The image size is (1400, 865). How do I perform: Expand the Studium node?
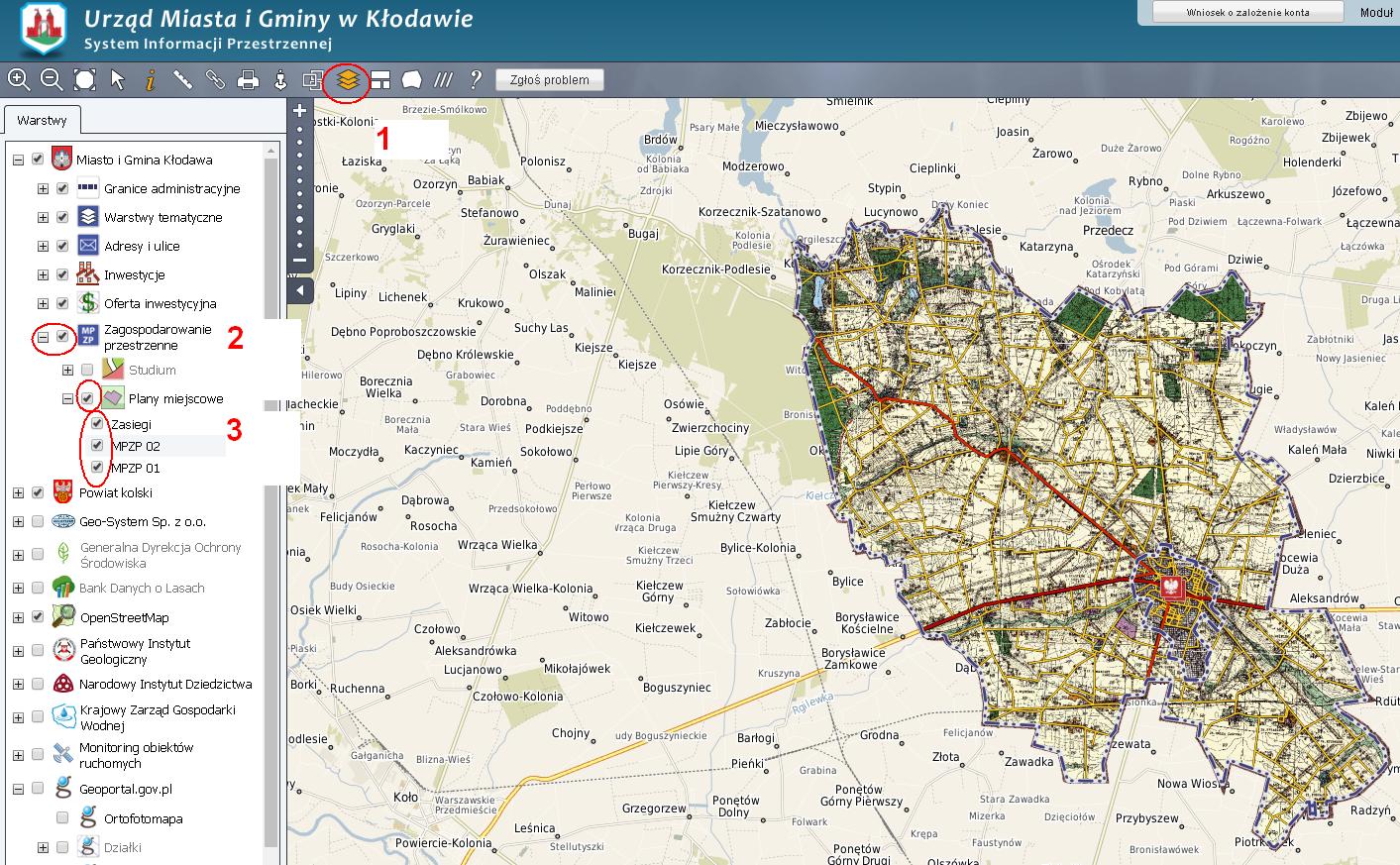tap(67, 370)
